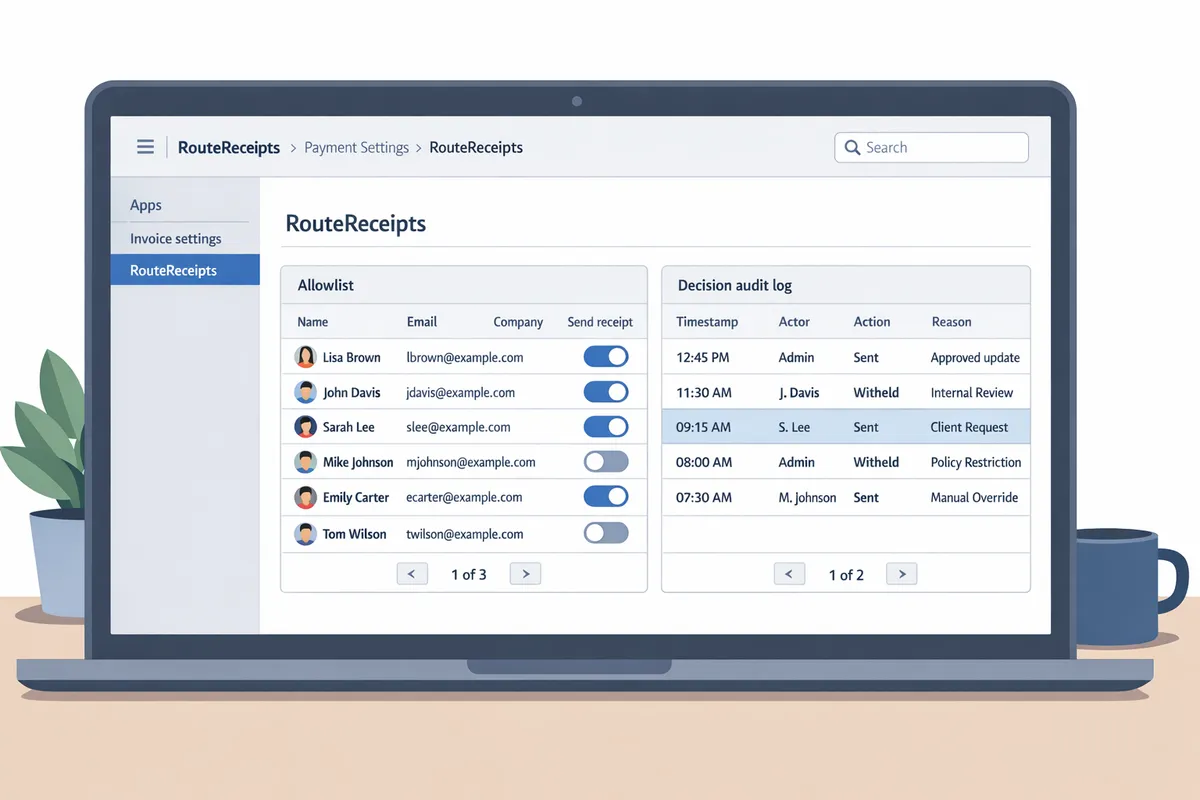1200x800 pixels.
Task: Open Invoice settings in sidebar
Action: click(x=176, y=239)
